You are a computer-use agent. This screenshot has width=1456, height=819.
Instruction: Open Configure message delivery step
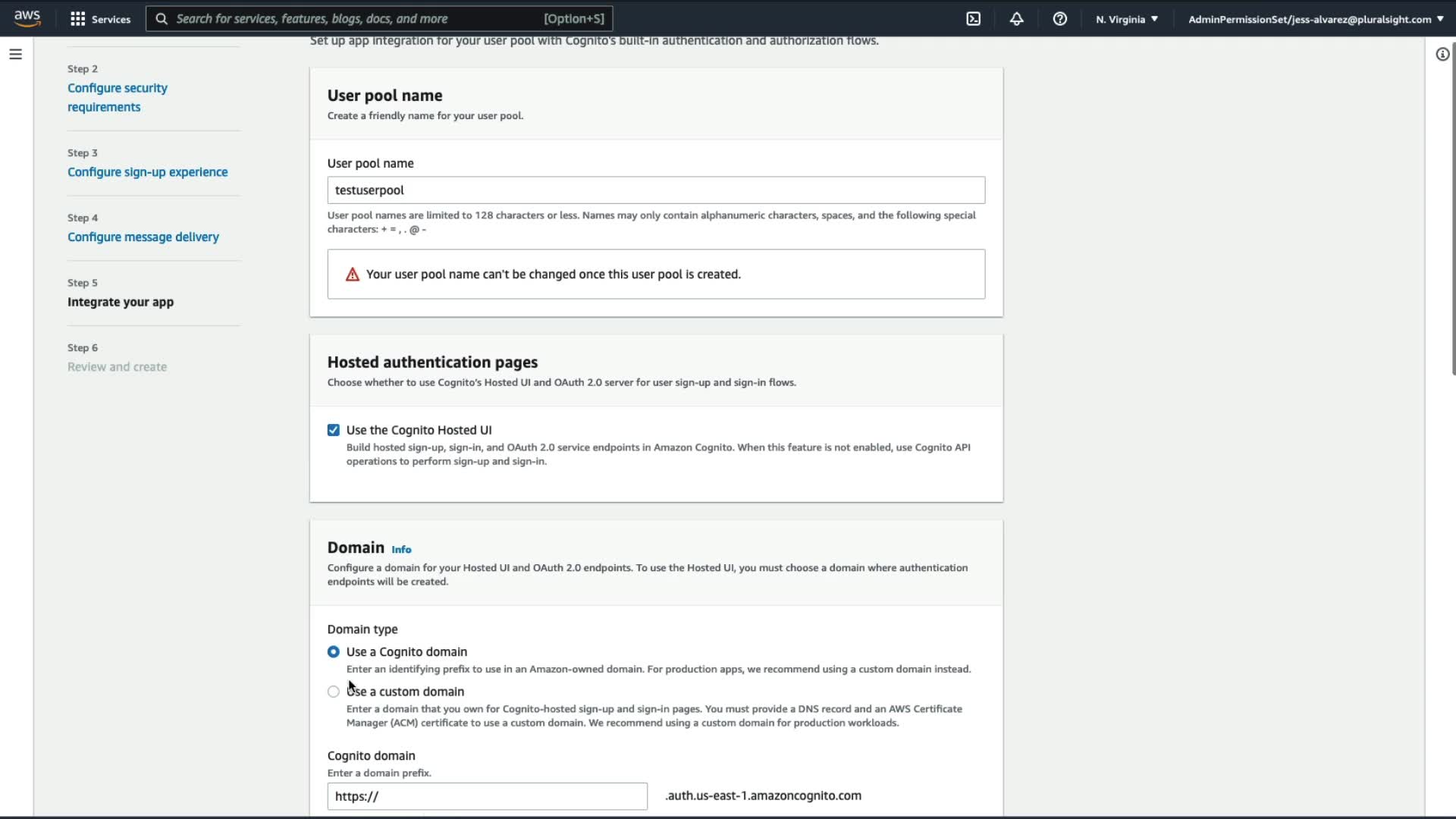point(143,237)
